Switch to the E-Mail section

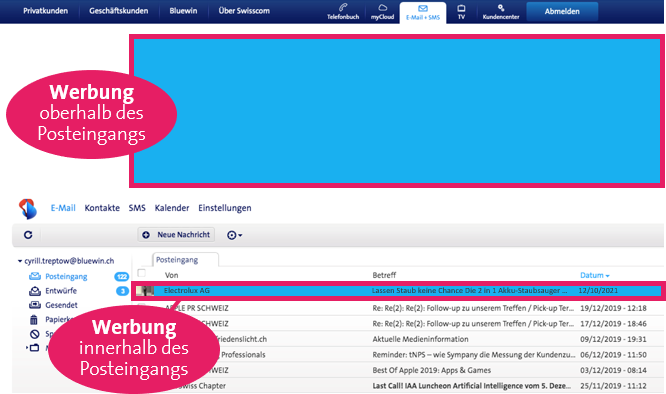pos(63,208)
